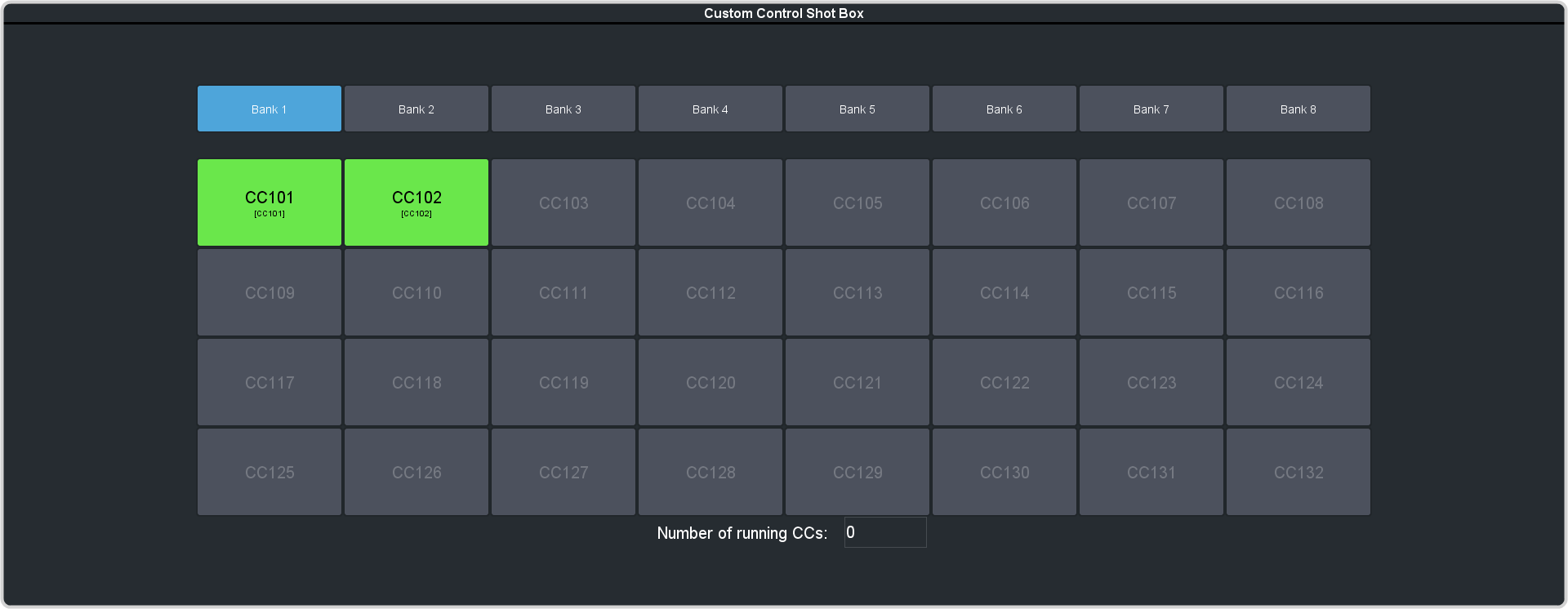Screen dimensions: 1568x609
Task: Click the CC111 button
Action: tap(563, 292)
